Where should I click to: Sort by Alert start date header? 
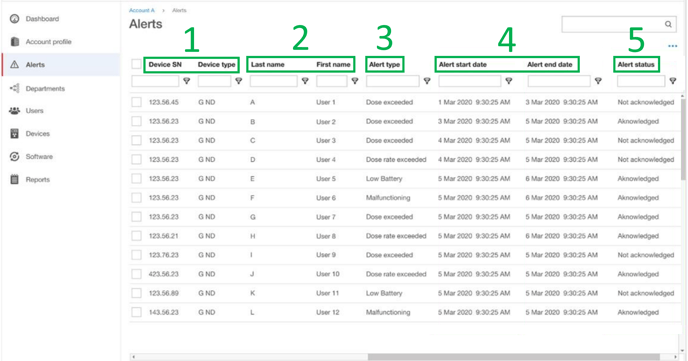[462, 64]
